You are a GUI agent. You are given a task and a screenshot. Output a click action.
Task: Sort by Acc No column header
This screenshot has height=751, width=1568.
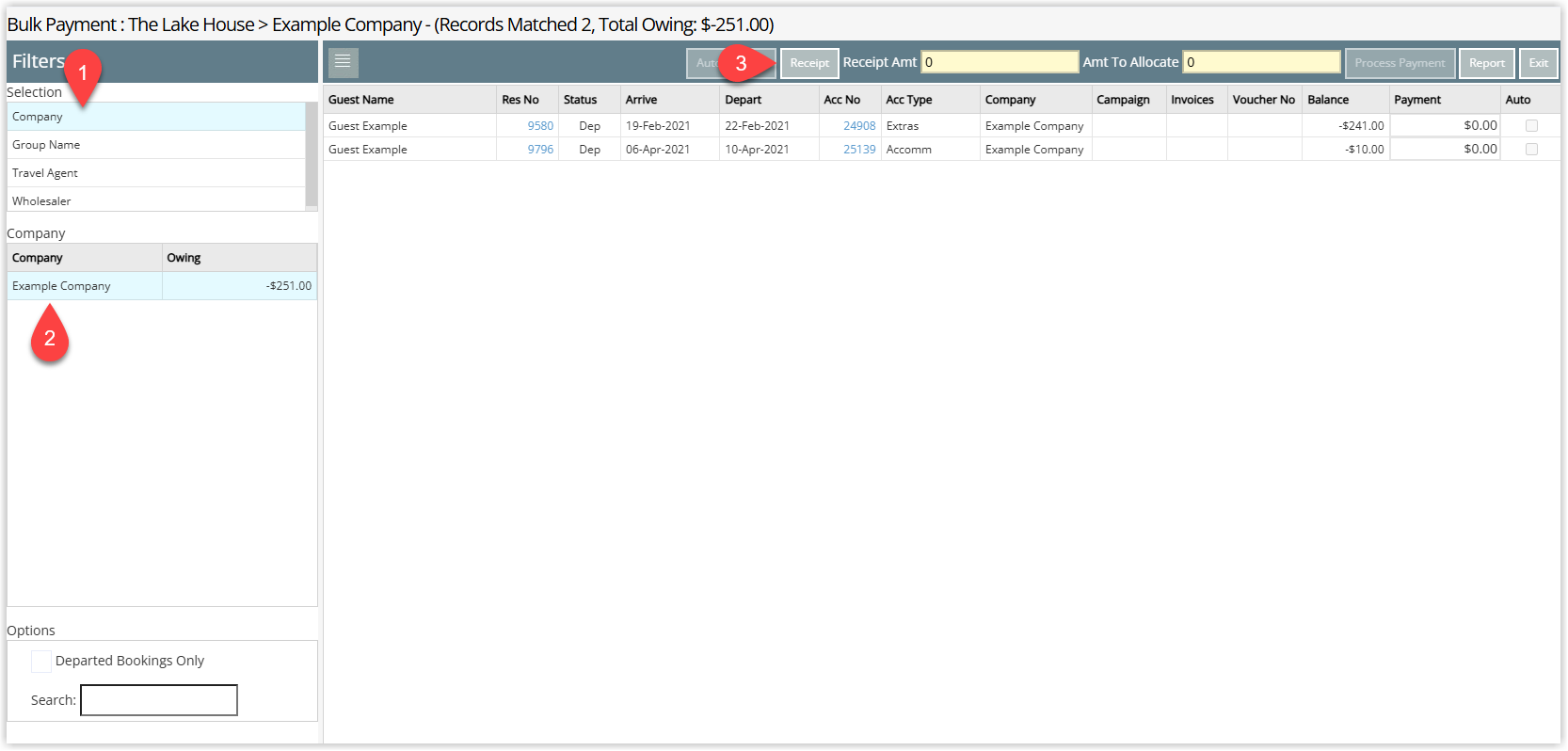pyautogui.click(x=850, y=100)
